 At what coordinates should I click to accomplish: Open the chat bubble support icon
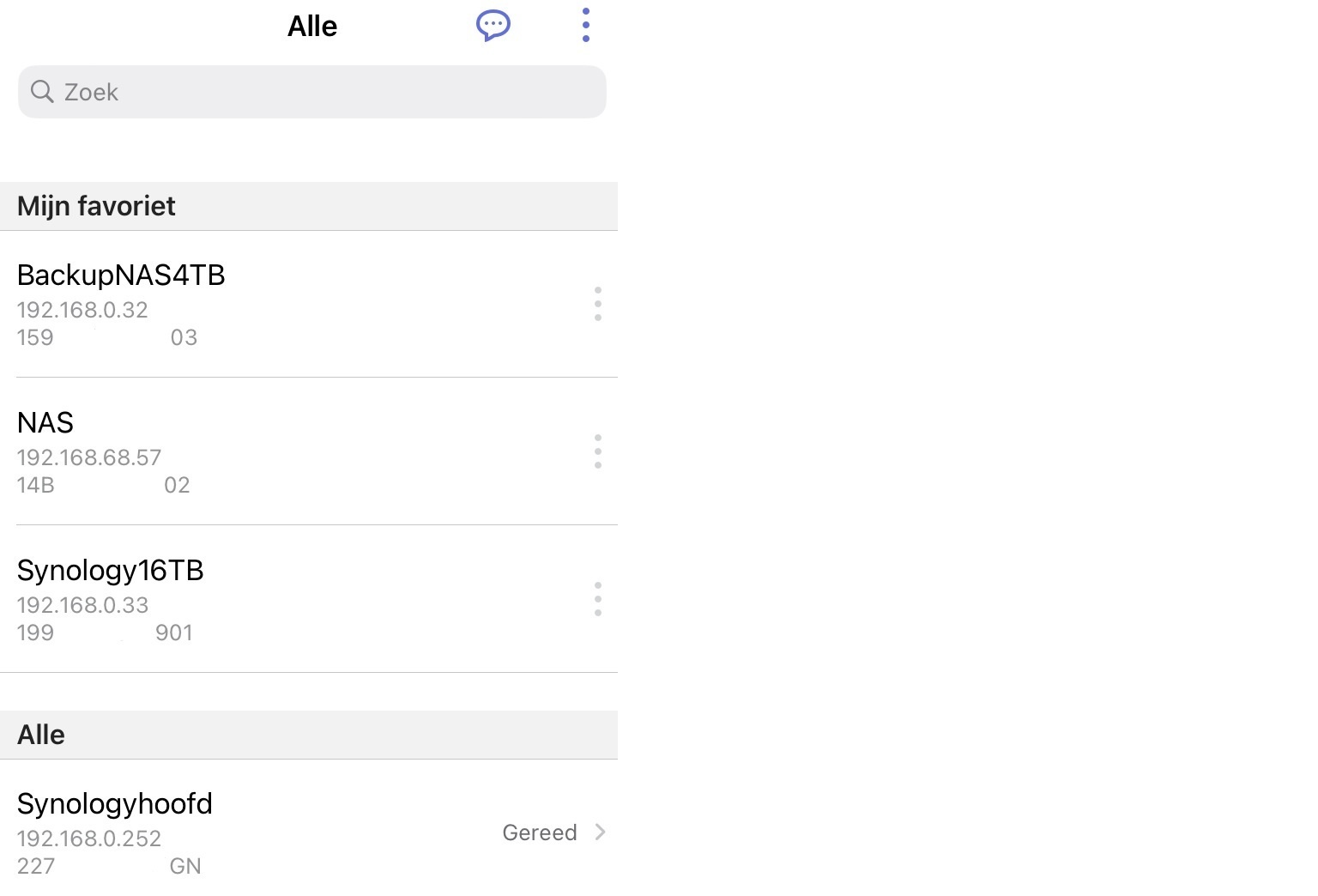tap(493, 25)
